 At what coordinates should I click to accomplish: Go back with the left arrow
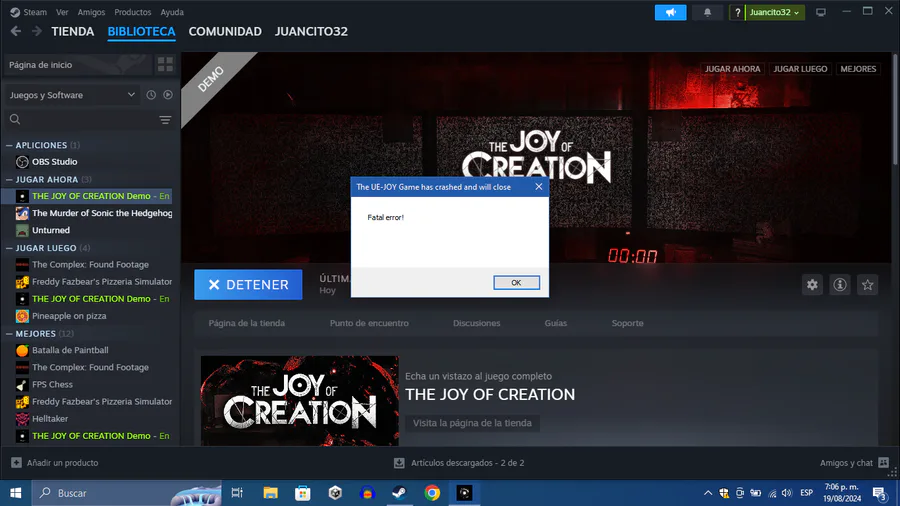click(x=16, y=32)
